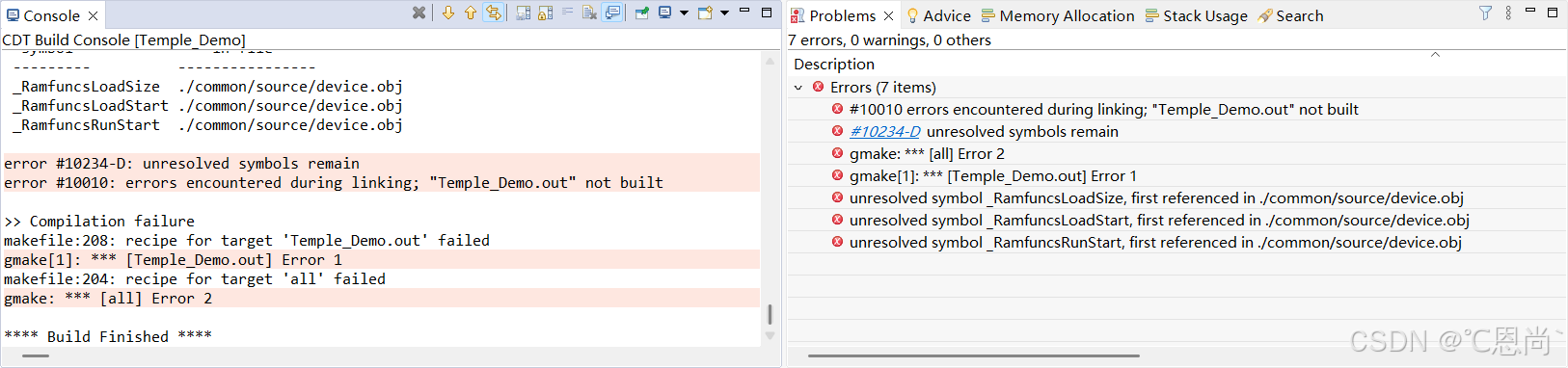Screen dimensions: 1568x368
Task: Select unresolved symbol _RamfuncsRunStart problem row
Action: coord(1176,242)
